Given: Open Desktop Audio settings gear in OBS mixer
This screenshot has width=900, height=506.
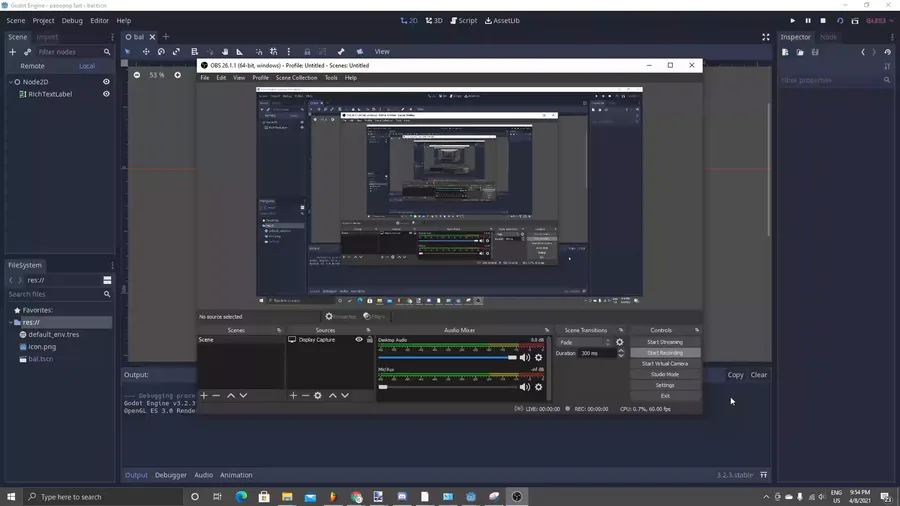Looking at the screenshot, I should pos(538,357).
